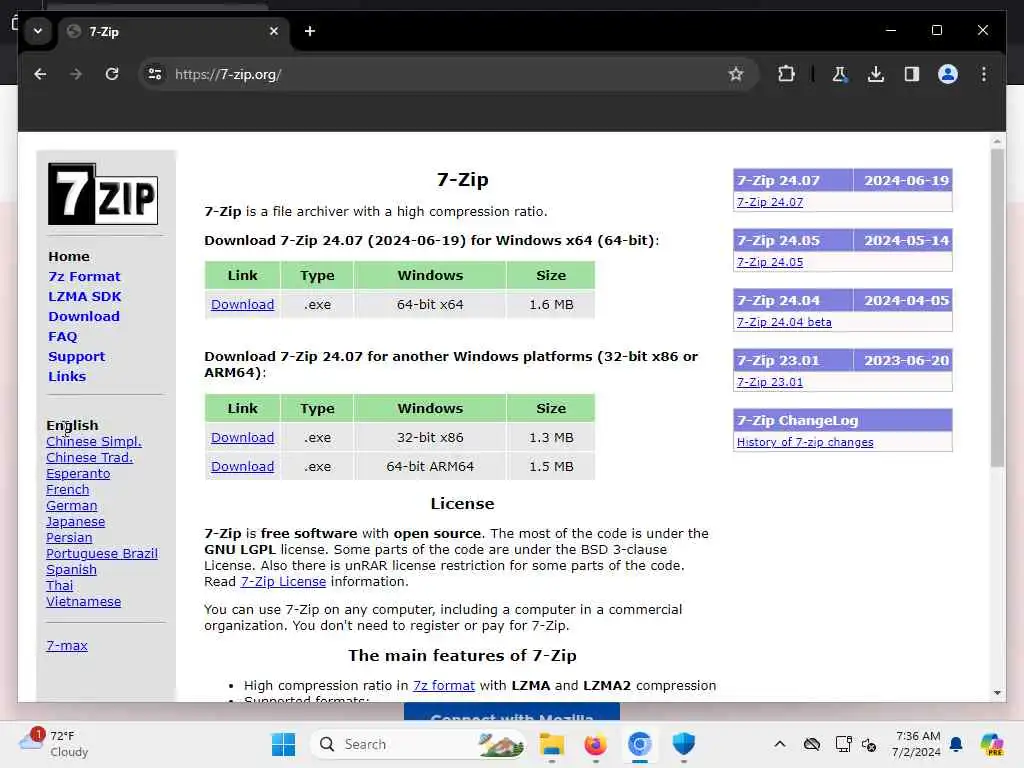Switch language to German
1024x768 pixels.
[x=71, y=505]
